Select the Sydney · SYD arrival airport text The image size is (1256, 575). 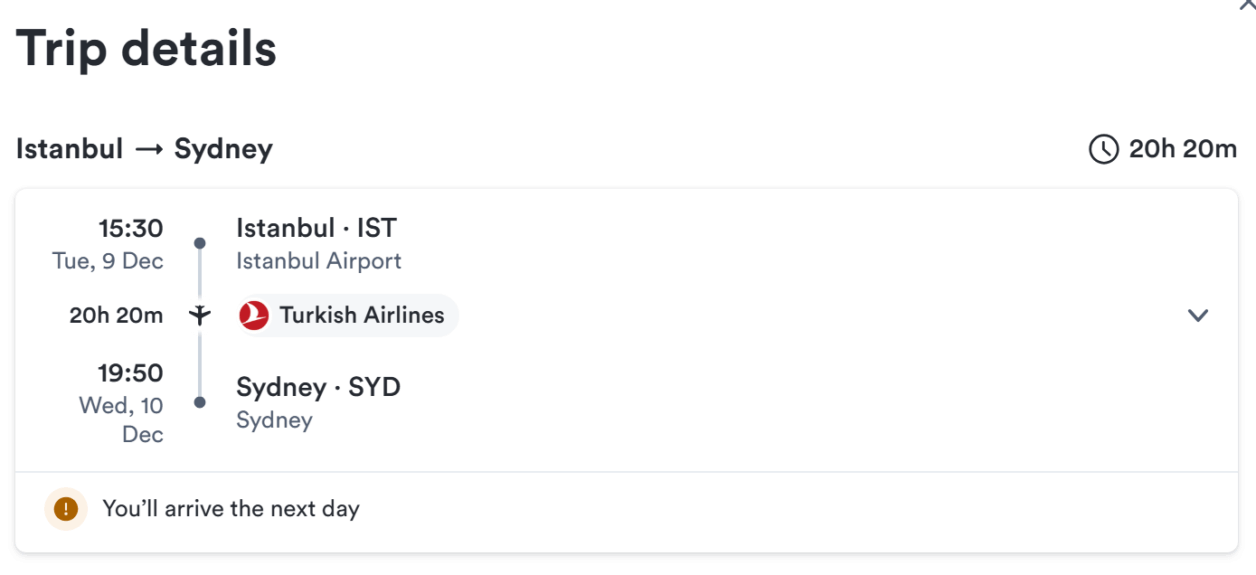coord(318,387)
